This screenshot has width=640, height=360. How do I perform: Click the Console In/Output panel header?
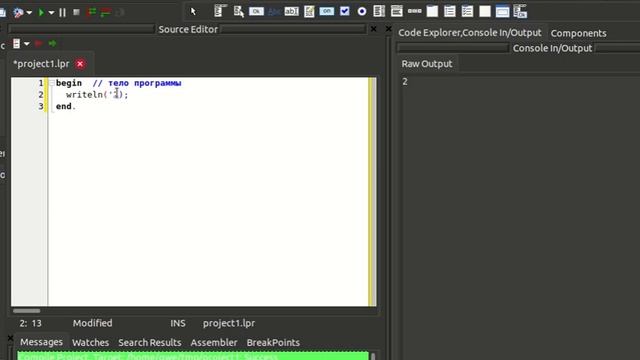(x=552, y=48)
